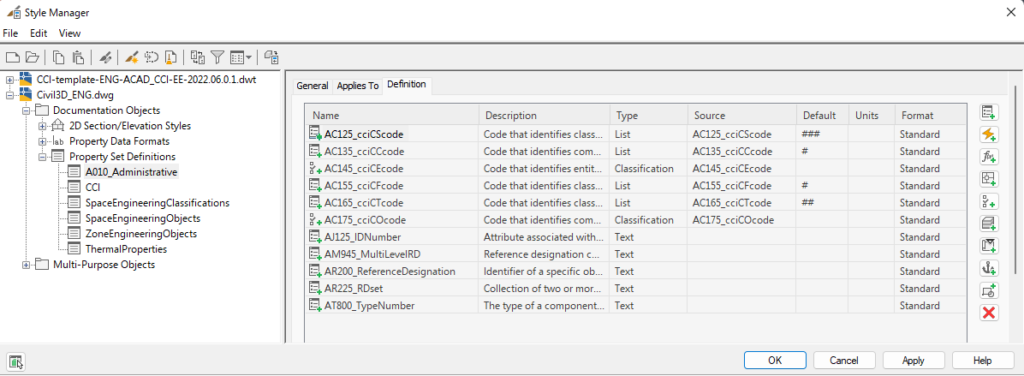The height and width of the screenshot is (376, 1024).
Task: Click the Apply button
Action: (x=913, y=360)
